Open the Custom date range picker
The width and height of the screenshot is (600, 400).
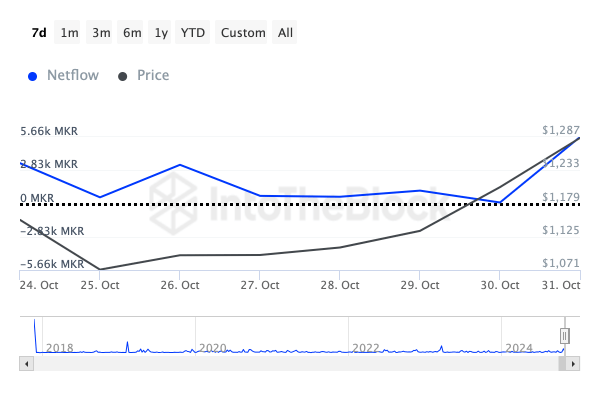pos(243,33)
